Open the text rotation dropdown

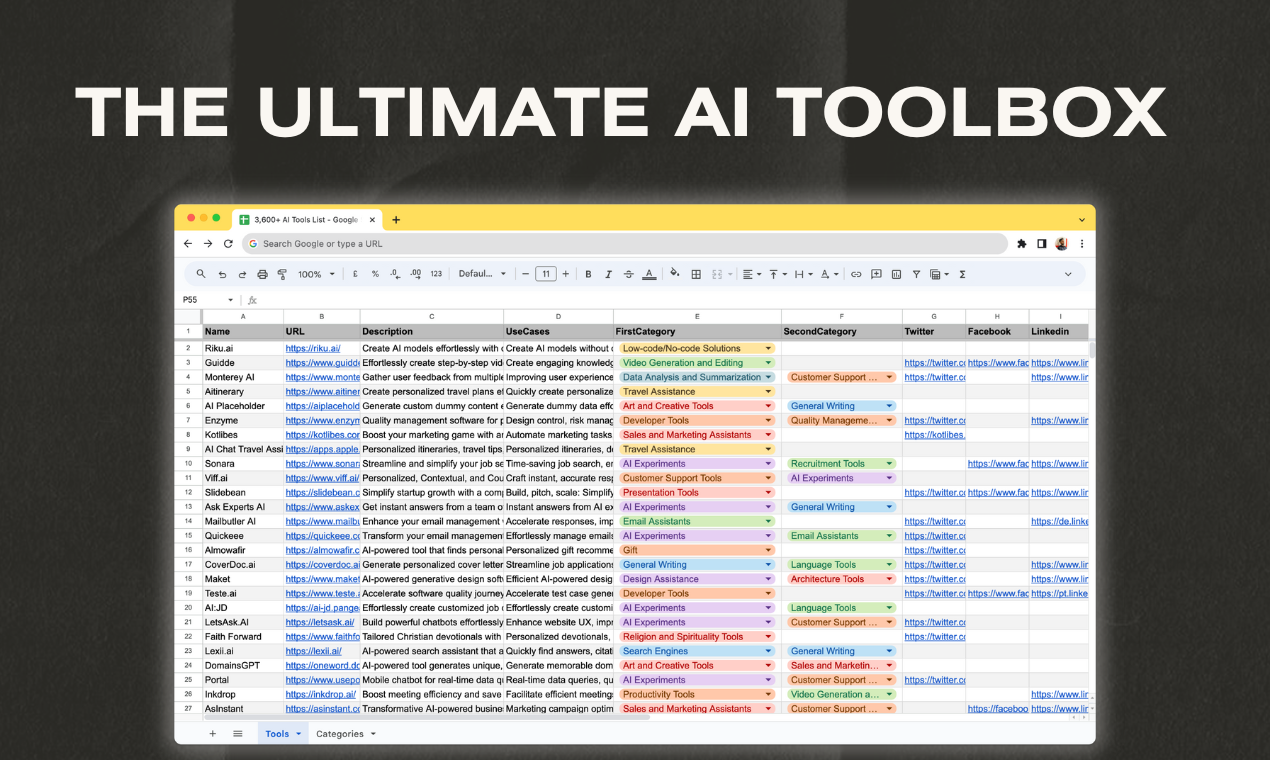point(830,274)
